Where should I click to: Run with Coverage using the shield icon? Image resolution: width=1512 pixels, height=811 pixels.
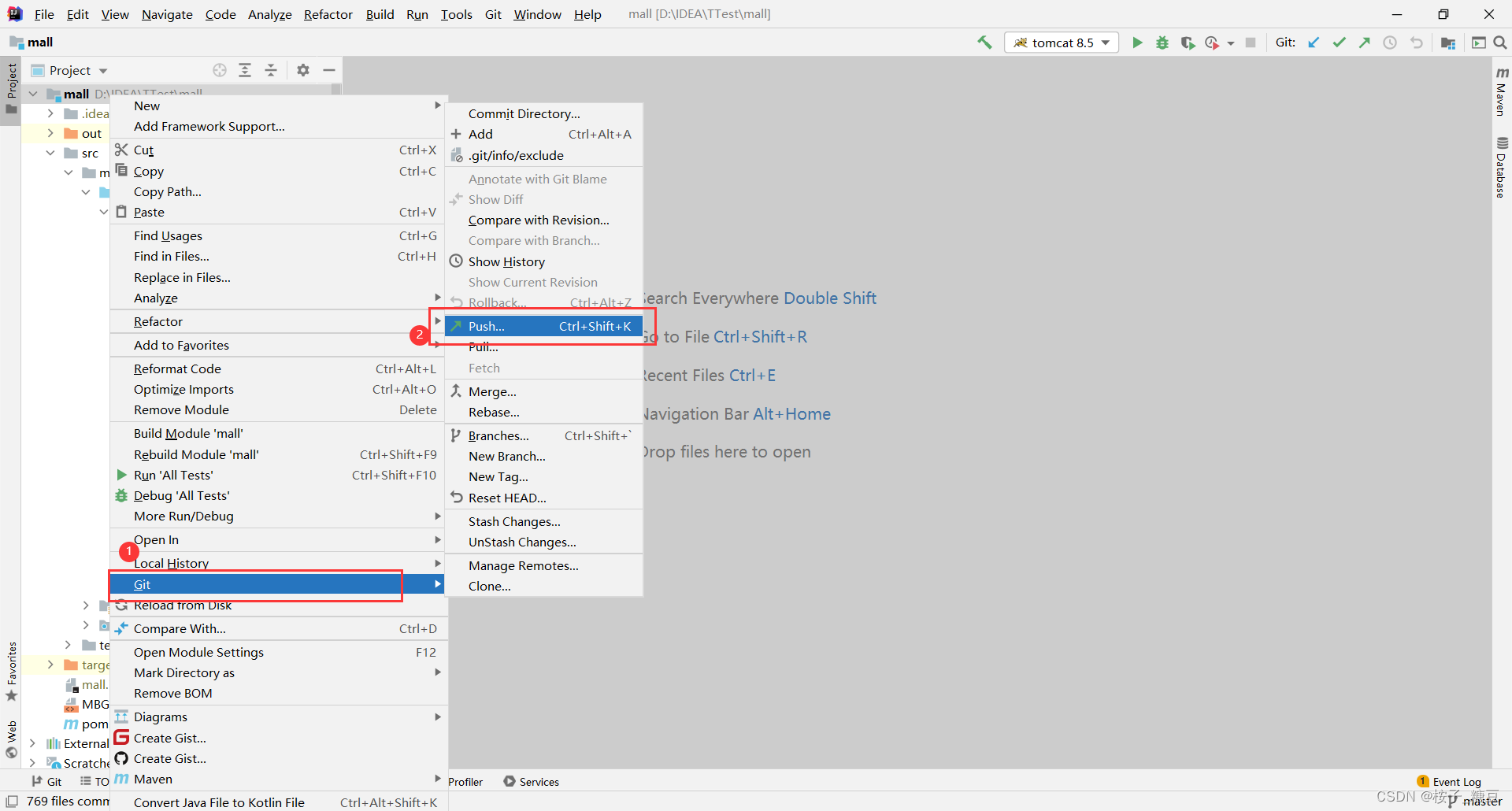(x=1188, y=42)
